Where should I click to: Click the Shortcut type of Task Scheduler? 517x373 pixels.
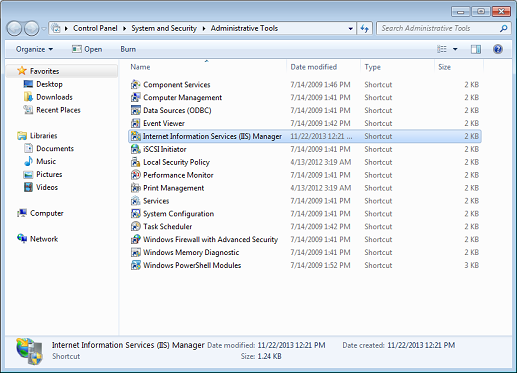tap(378, 227)
